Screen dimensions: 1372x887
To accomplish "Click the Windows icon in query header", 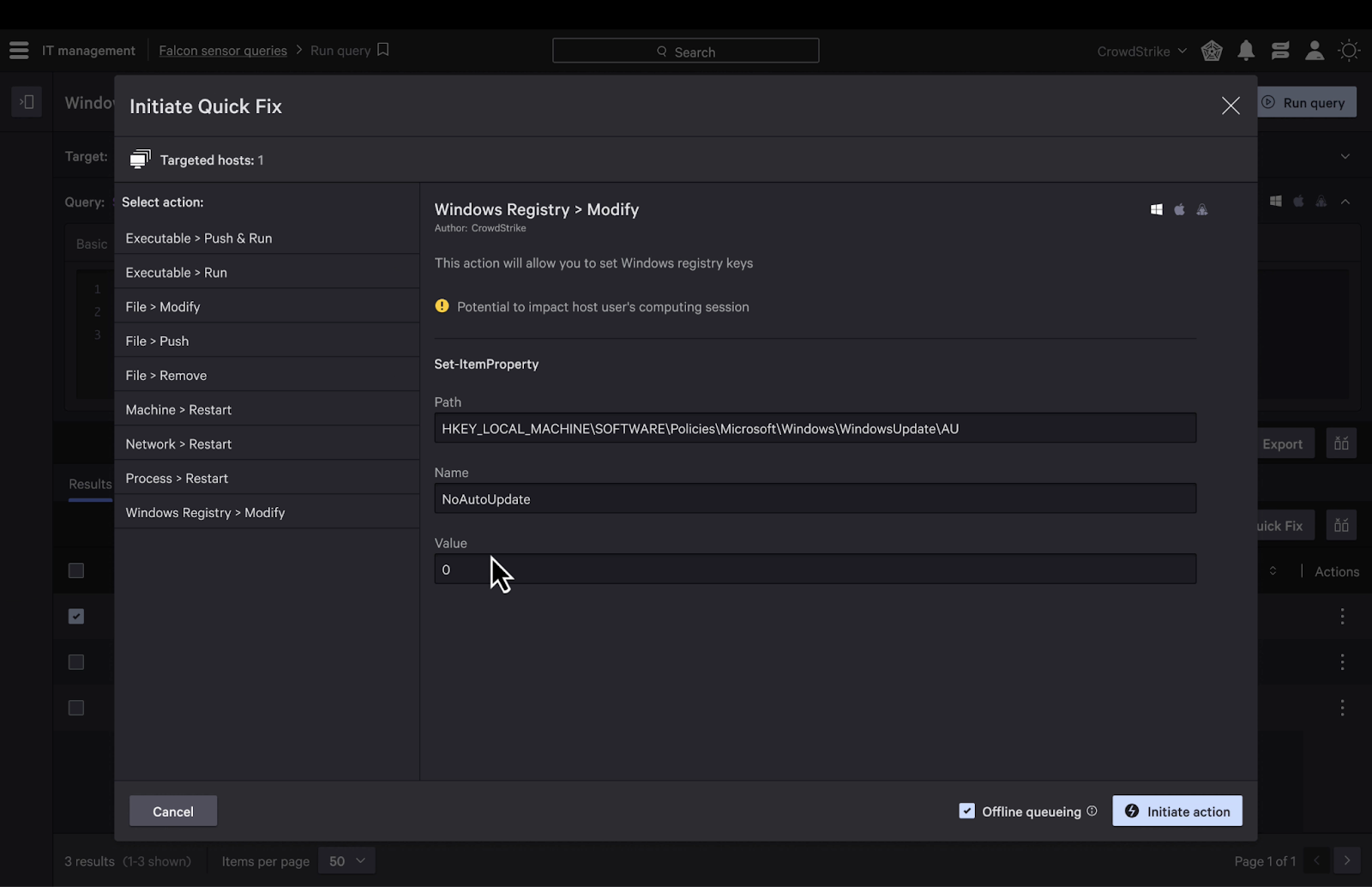I will (1276, 201).
